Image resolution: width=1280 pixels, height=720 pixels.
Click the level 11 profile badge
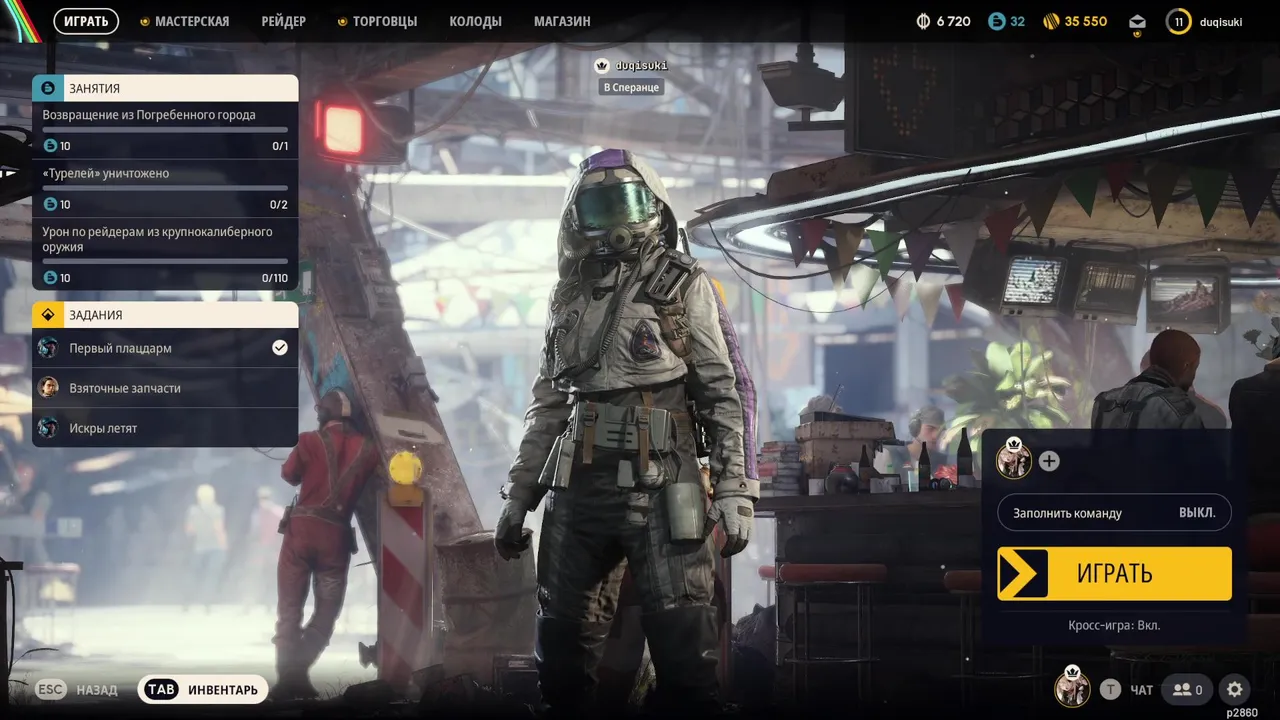[1179, 21]
